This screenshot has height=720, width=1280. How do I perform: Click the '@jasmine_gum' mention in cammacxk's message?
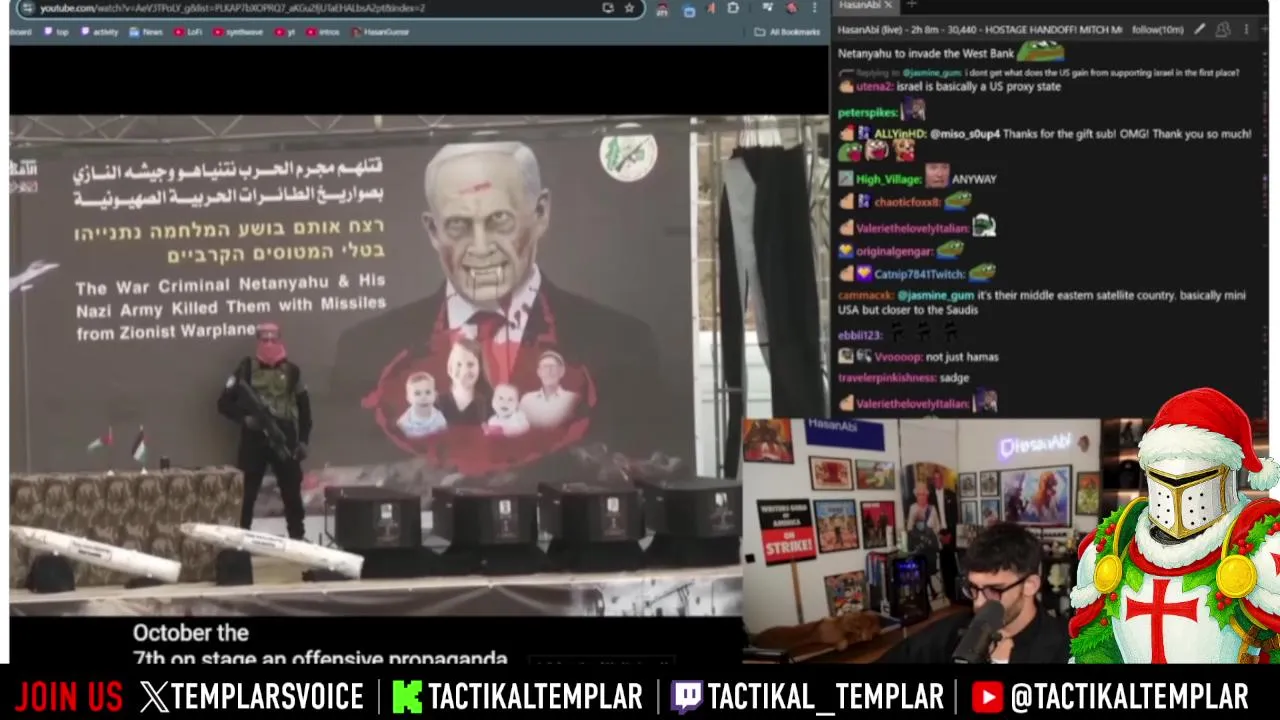click(935, 296)
